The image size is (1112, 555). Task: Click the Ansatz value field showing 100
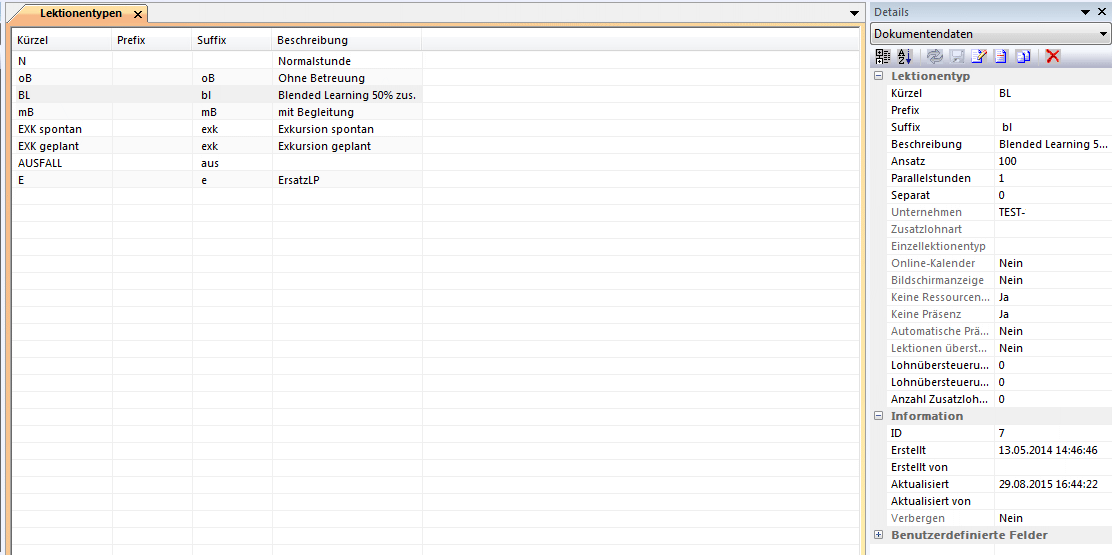tap(1050, 161)
